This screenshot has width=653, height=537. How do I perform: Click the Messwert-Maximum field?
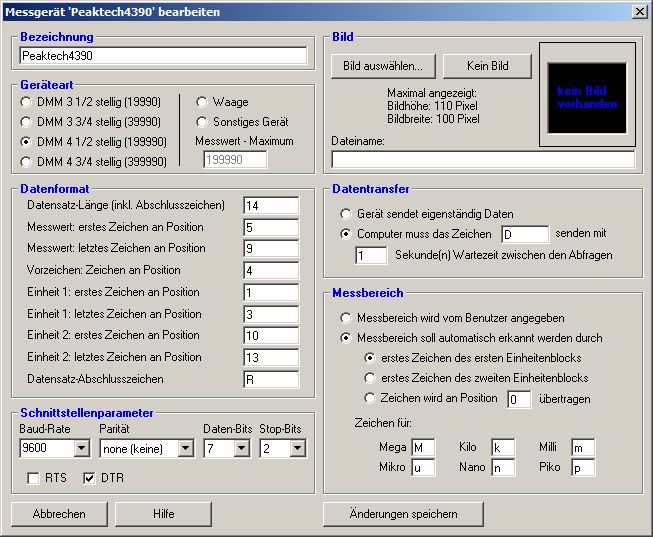coord(235,160)
